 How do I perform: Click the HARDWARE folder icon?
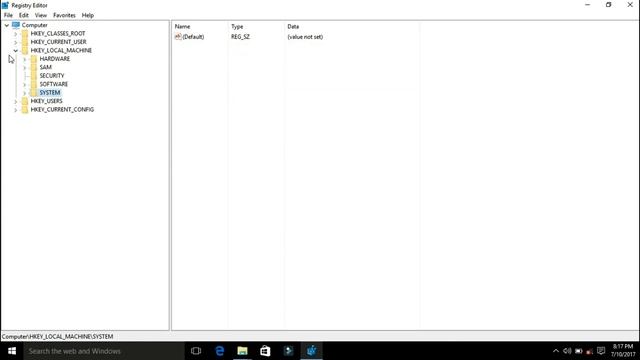[34, 59]
